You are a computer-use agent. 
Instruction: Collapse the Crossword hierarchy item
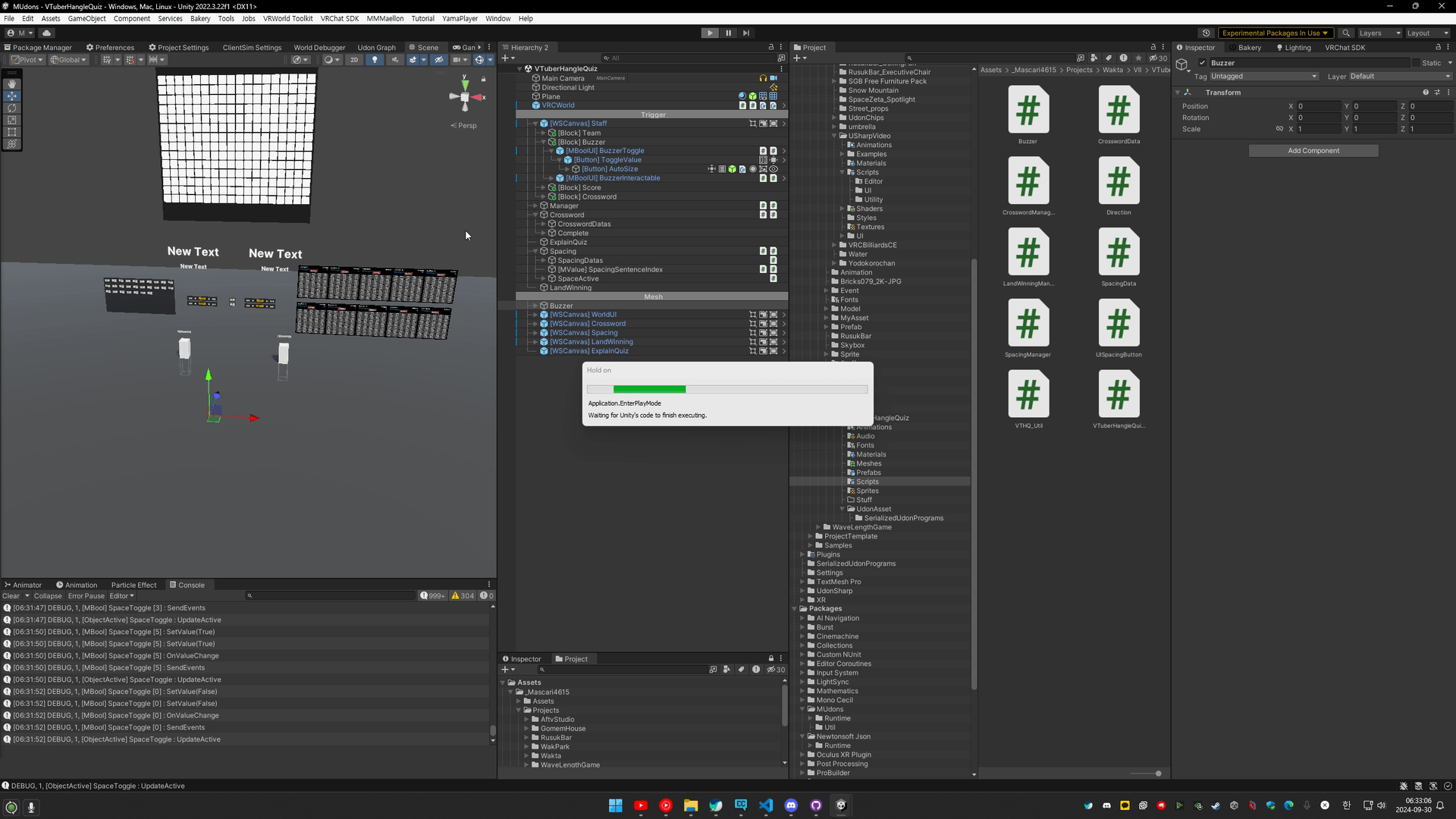coord(535,215)
